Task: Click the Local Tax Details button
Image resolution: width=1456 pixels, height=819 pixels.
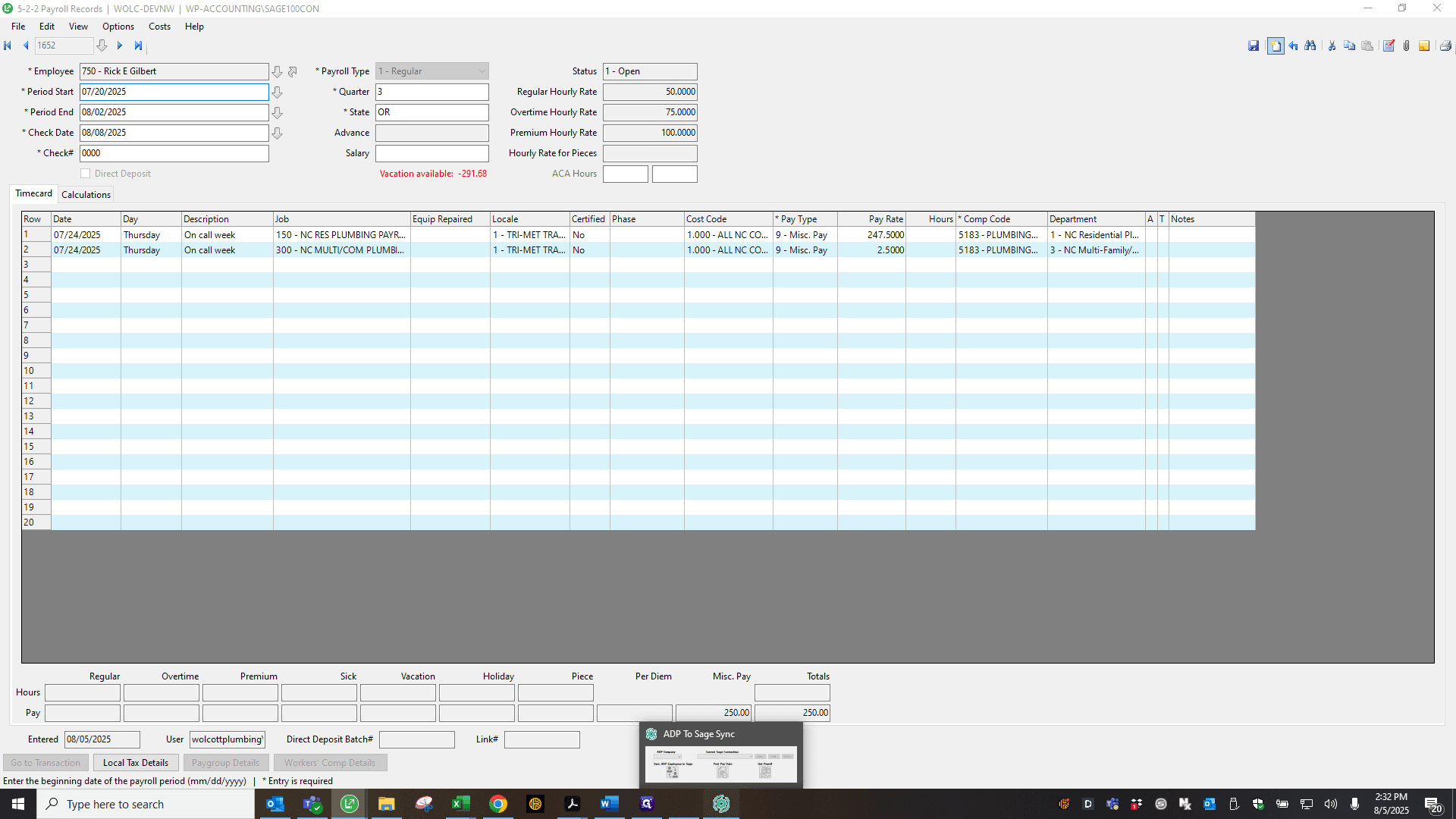Action: (136, 763)
